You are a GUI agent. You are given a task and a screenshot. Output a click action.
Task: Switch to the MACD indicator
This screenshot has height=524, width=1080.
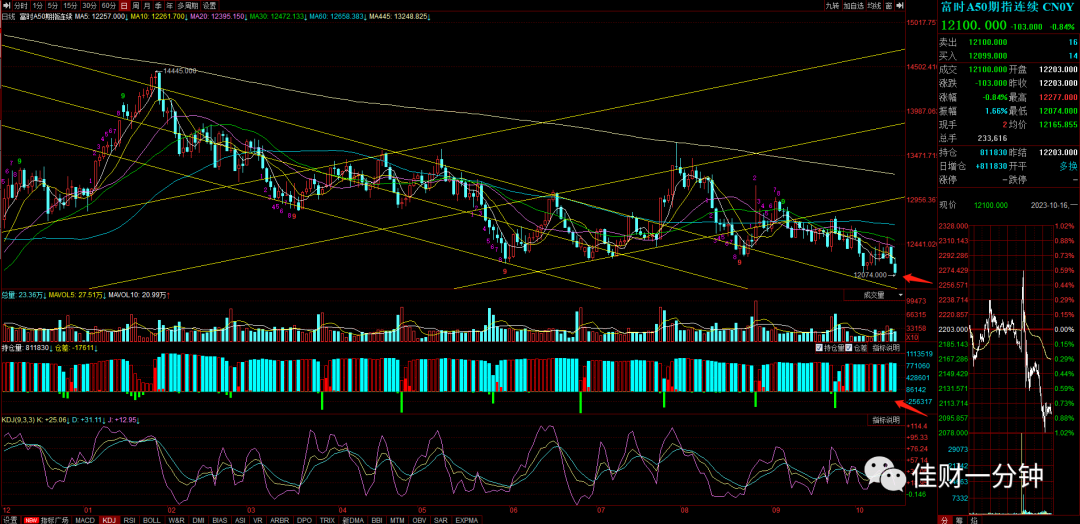(x=85, y=519)
